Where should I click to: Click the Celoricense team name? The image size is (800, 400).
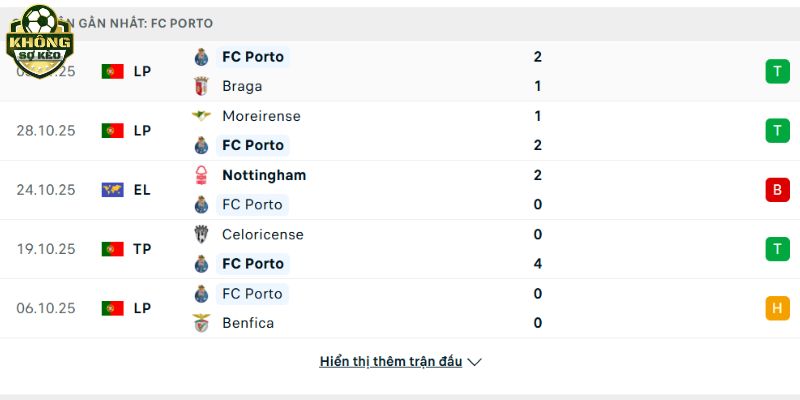tap(263, 235)
